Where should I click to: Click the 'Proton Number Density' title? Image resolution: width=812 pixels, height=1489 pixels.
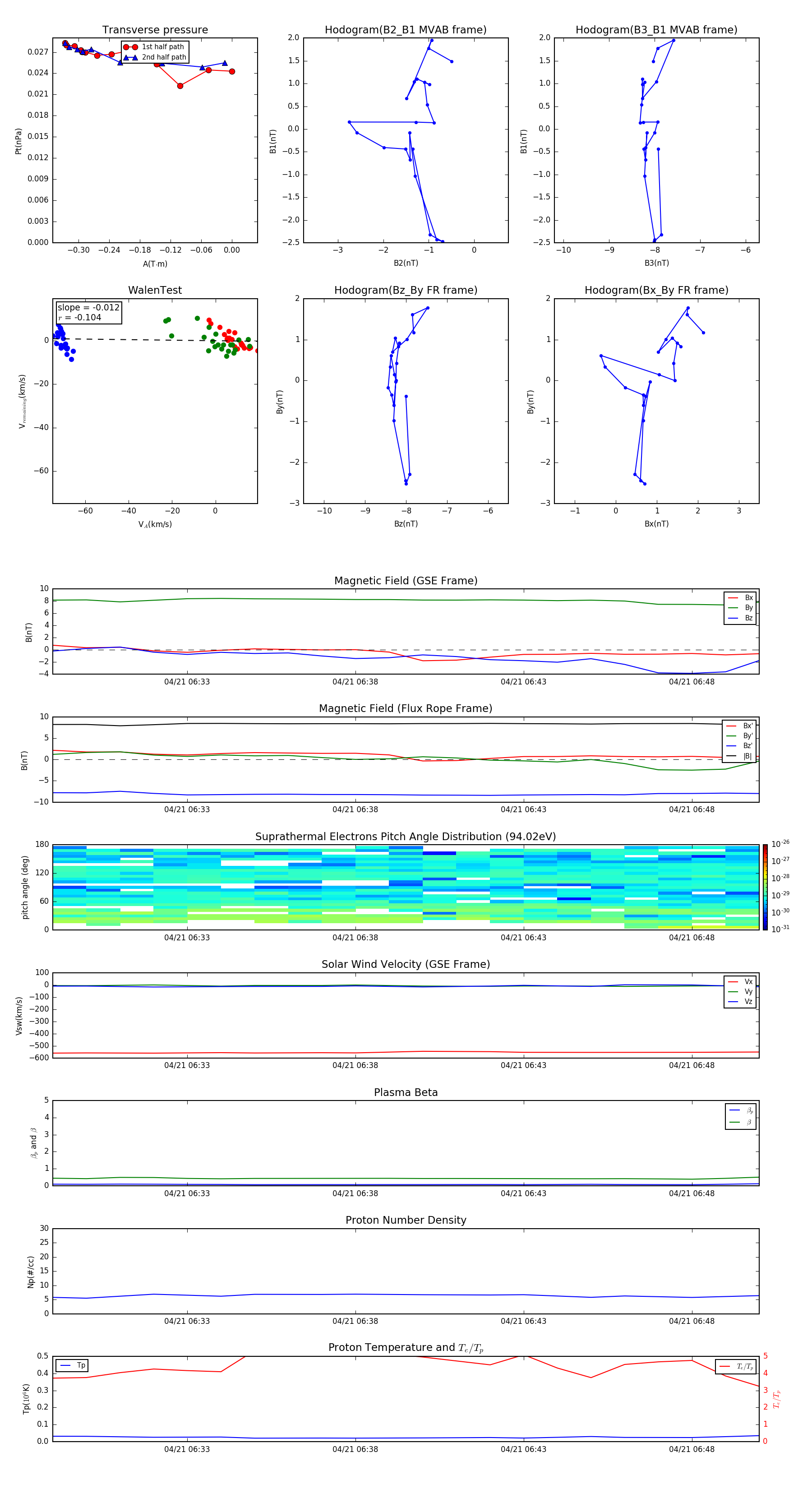click(x=406, y=1220)
